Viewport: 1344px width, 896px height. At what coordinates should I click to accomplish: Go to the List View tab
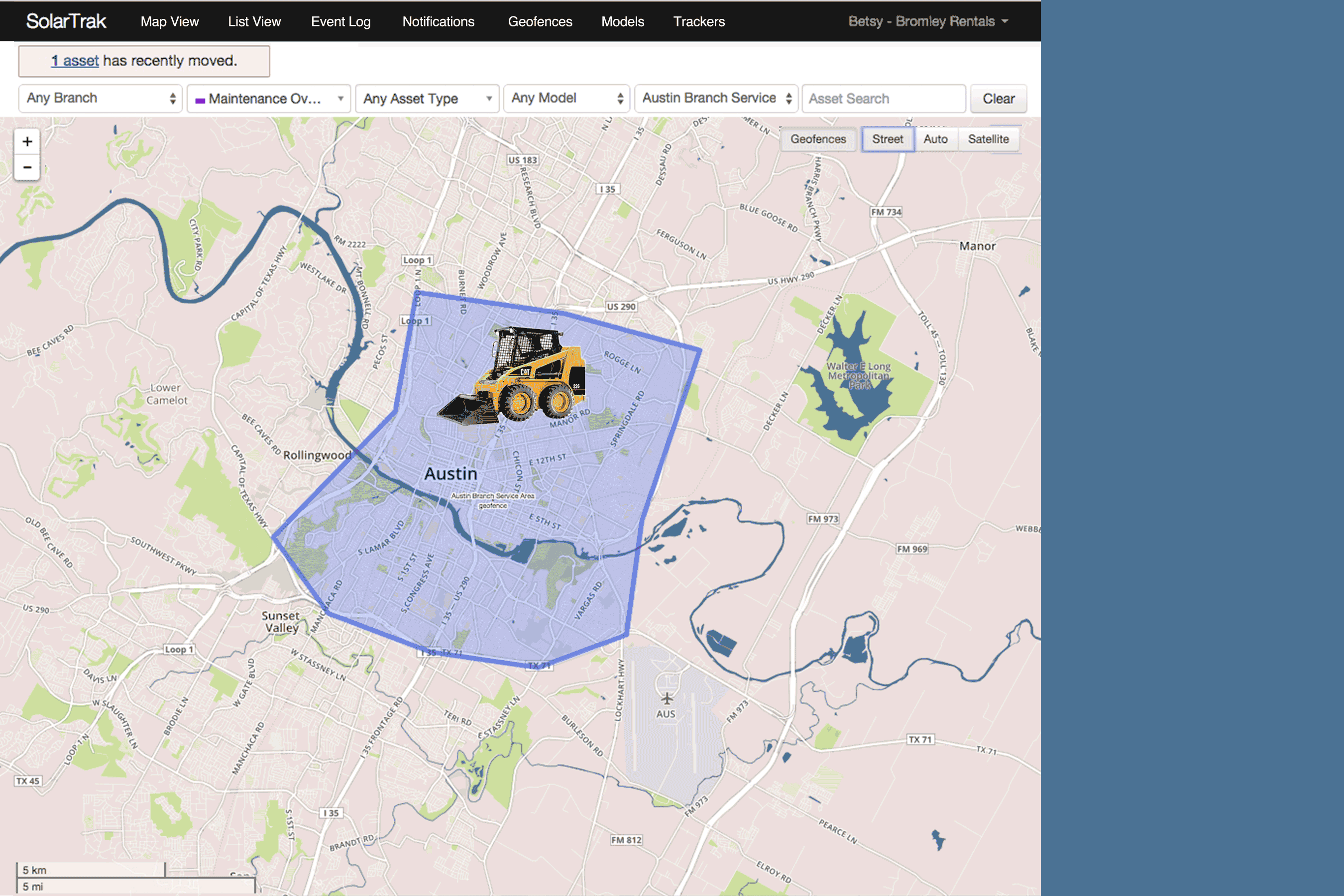point(254,22)
